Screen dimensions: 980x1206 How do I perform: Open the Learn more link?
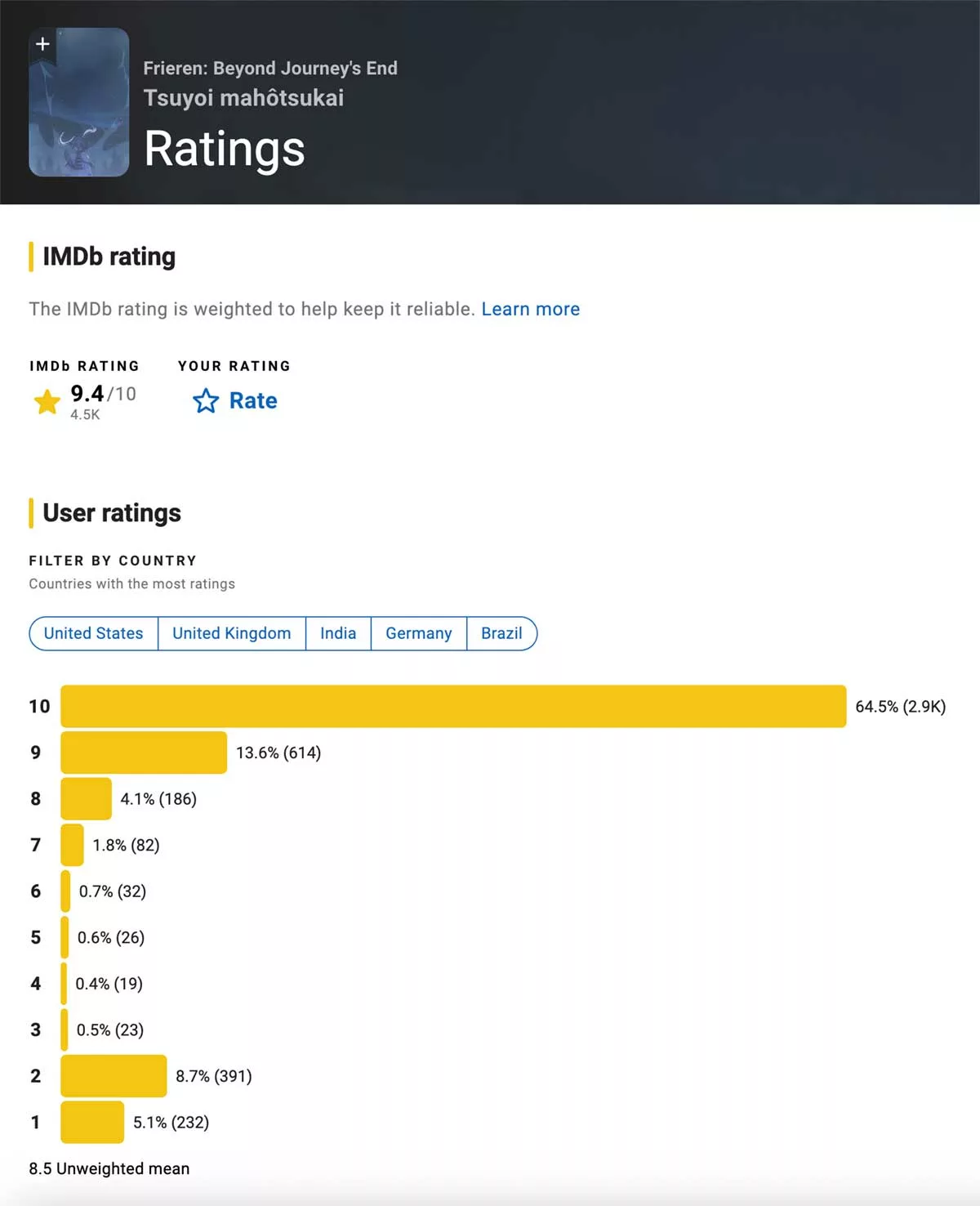(x=530, y=309)
